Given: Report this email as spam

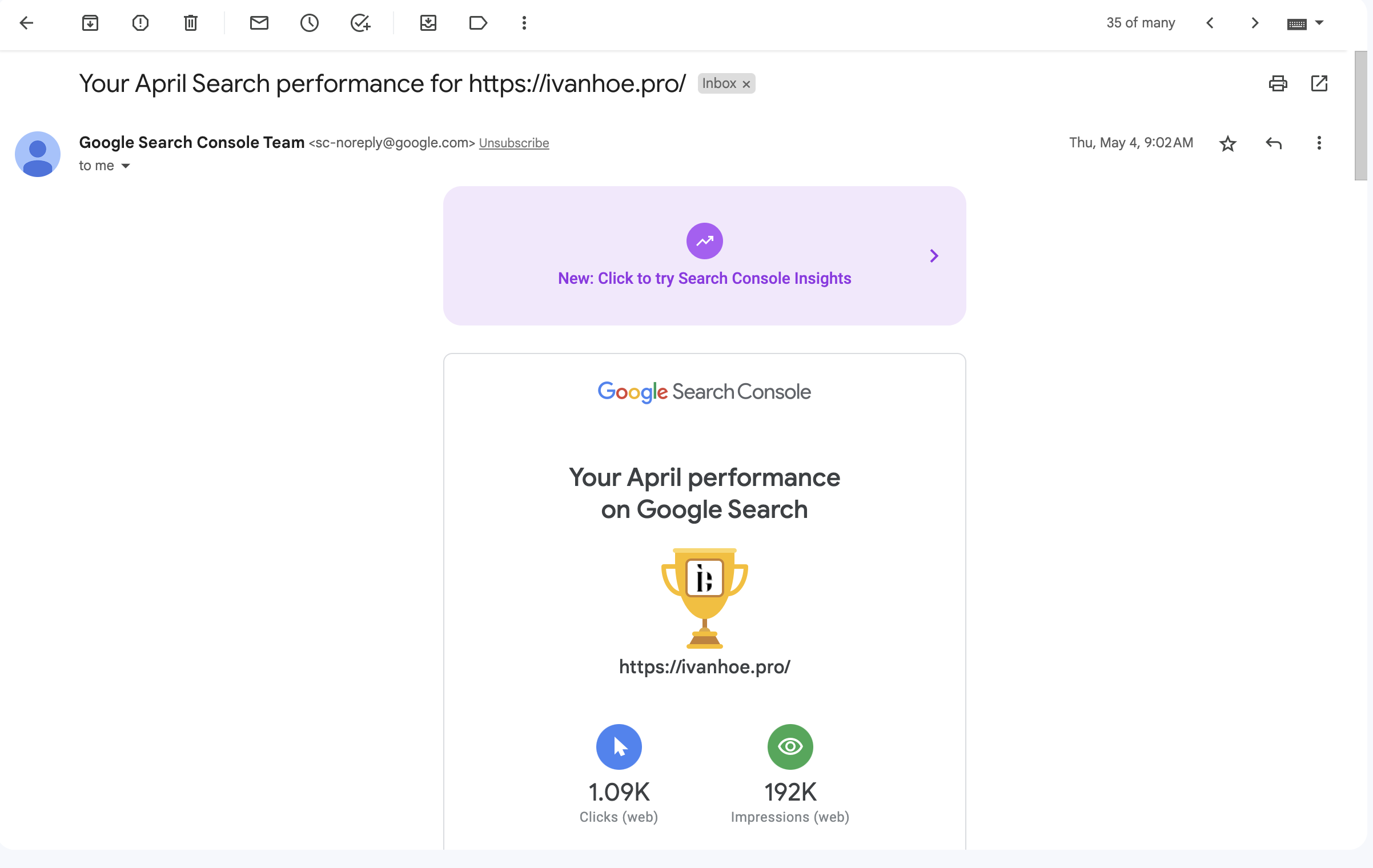Looking at the screenshot, I should click(140, 23).
